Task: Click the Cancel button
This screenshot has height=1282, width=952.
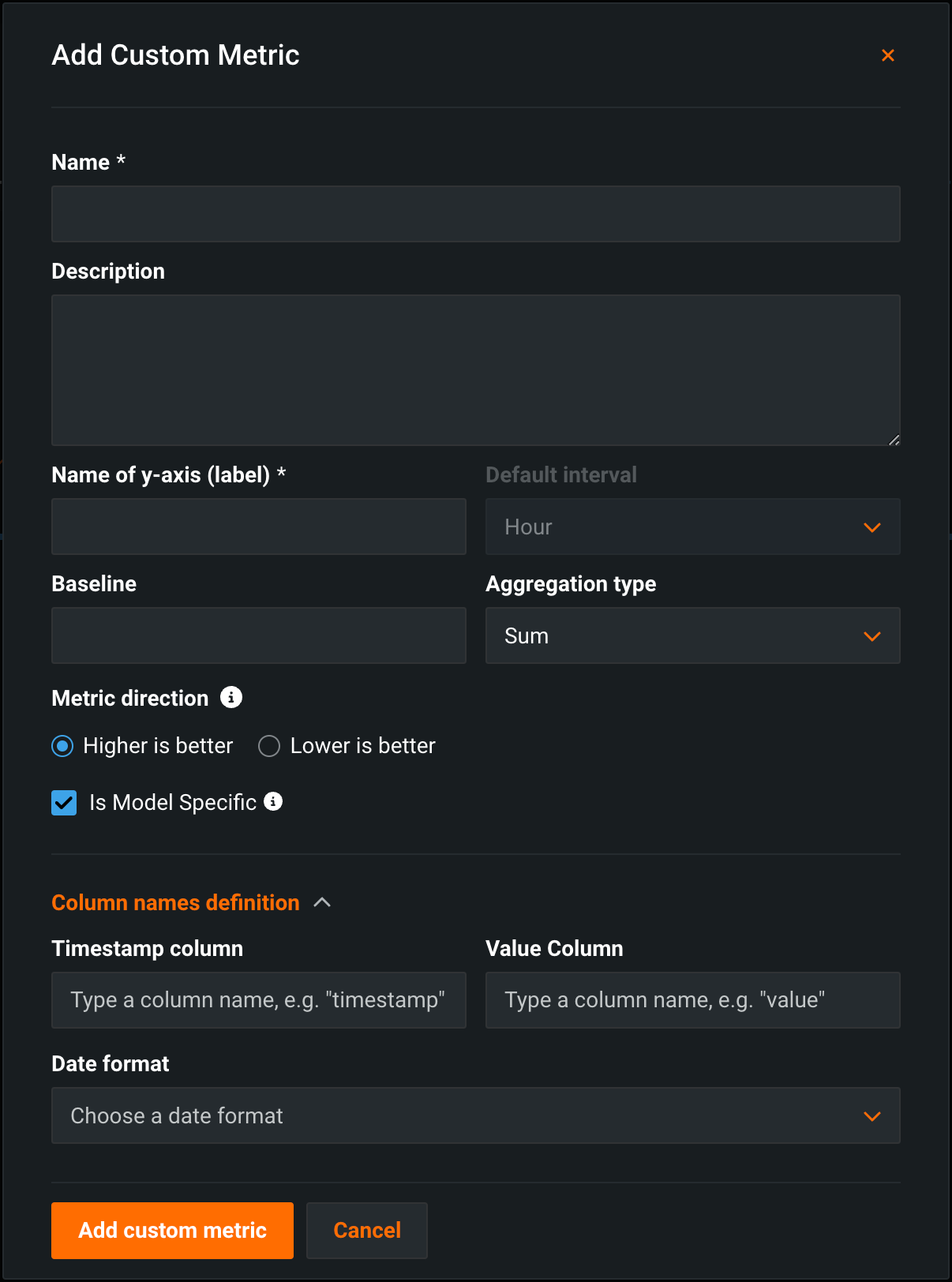Action: [x=367, y=1230]
